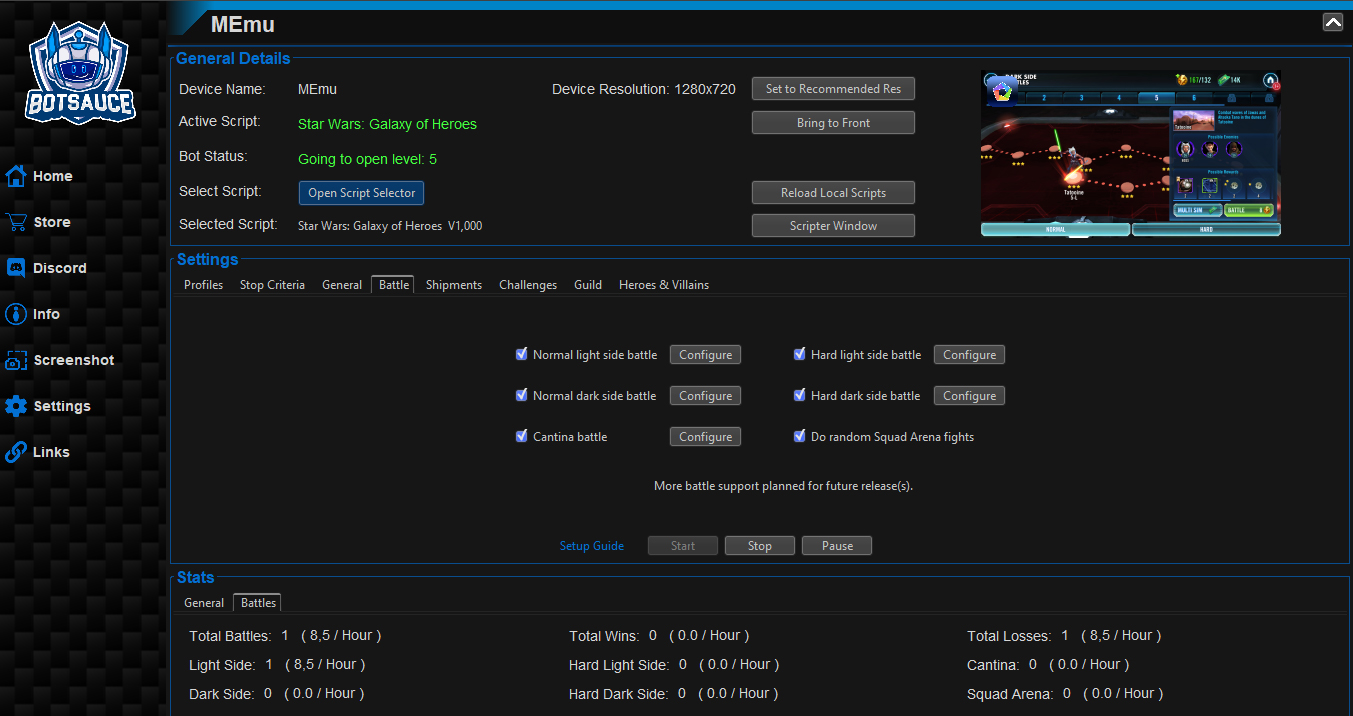Click the Links chain icon
Viewport: 1353px width, 716px height.
click(x=16, y=452)
